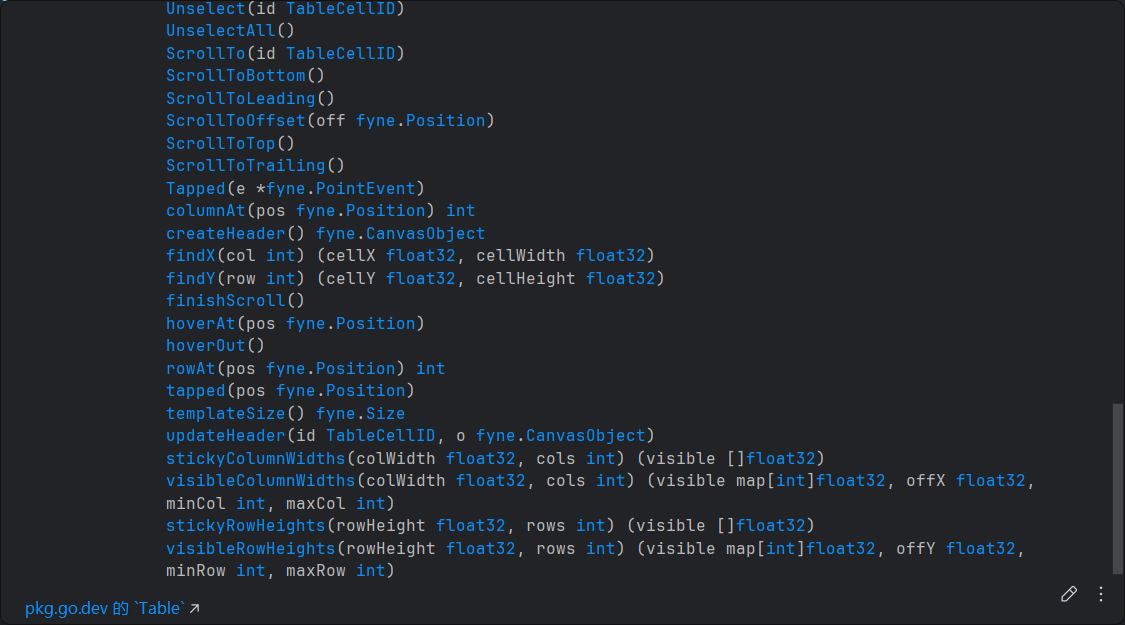Go to the updateHeader method

[x=226, y=435]
